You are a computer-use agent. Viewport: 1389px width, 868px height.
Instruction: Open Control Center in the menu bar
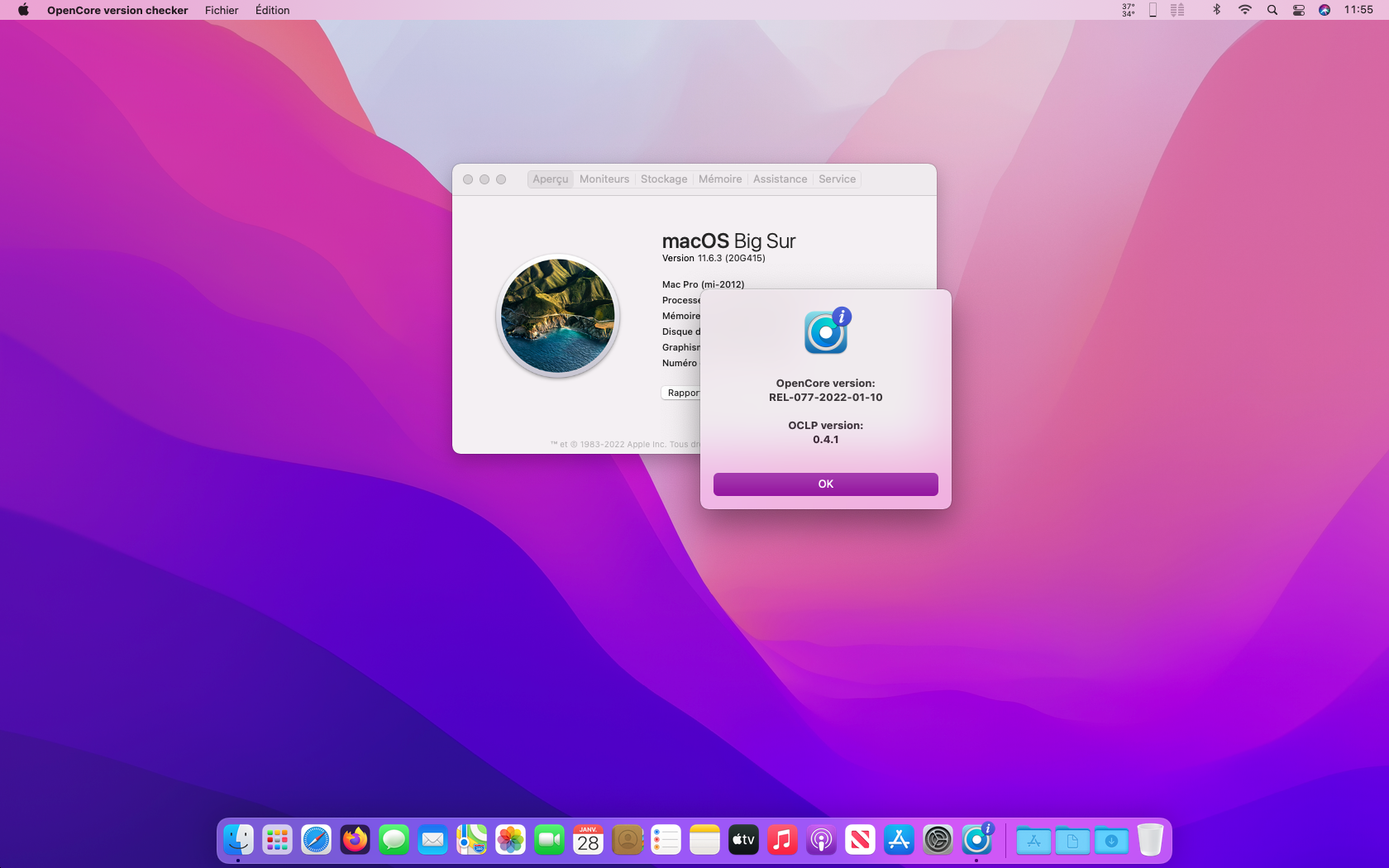coord(1299,10)
